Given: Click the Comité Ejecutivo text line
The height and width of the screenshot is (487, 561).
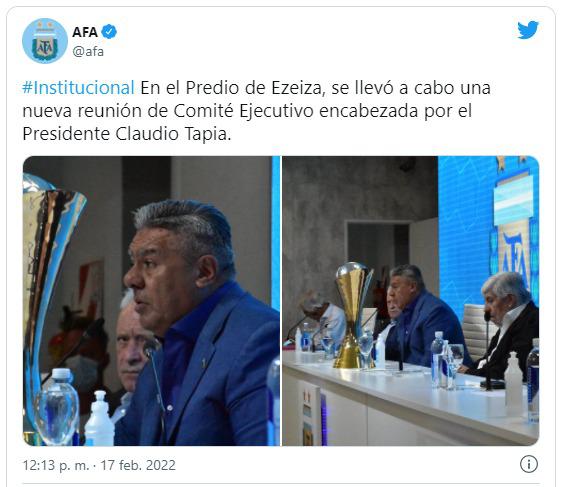Looking at the screenshot, I should (247, 111).
